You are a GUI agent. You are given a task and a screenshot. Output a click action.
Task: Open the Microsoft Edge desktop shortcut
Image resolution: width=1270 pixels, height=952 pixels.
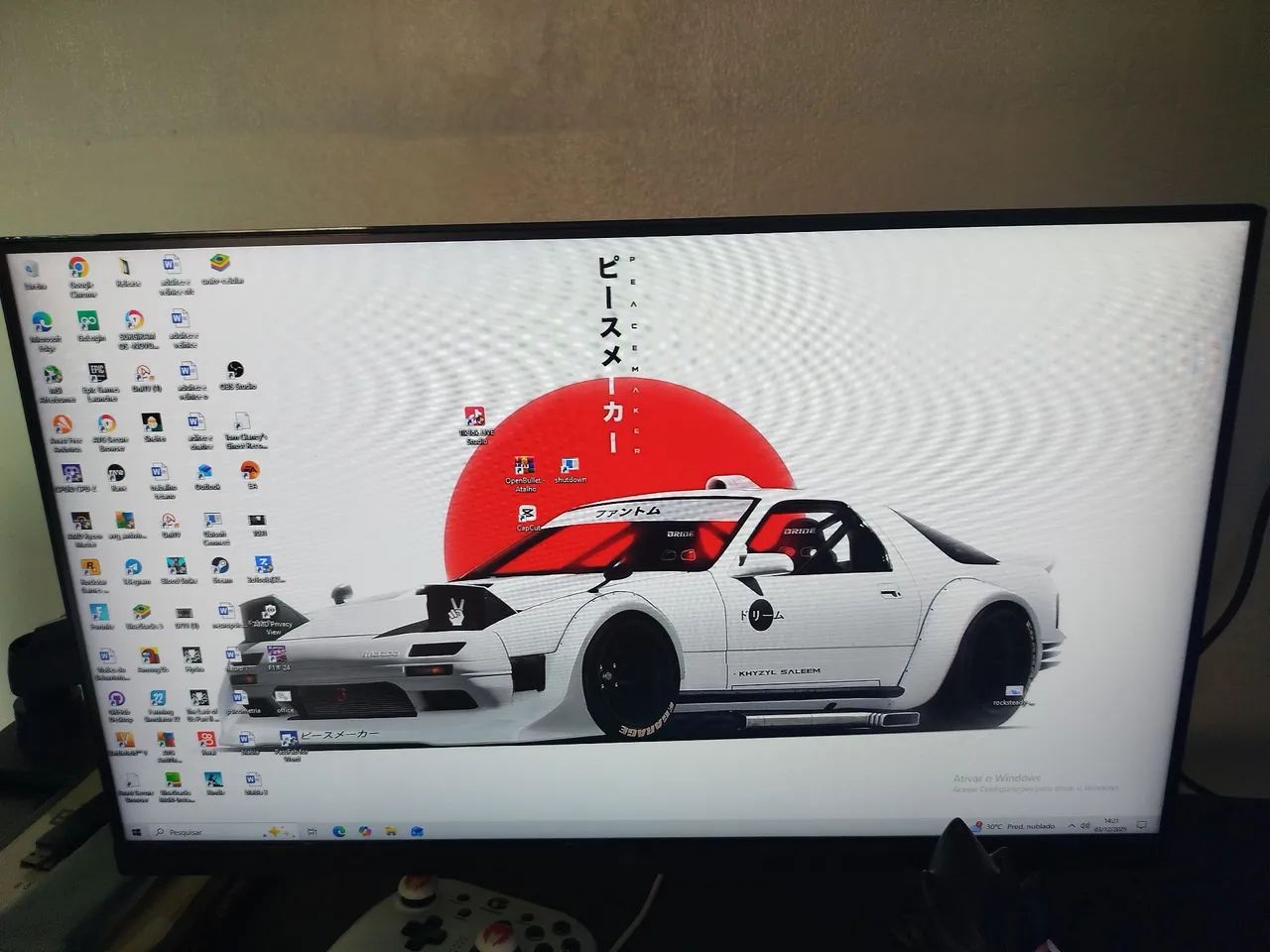(x=42, y=323)
